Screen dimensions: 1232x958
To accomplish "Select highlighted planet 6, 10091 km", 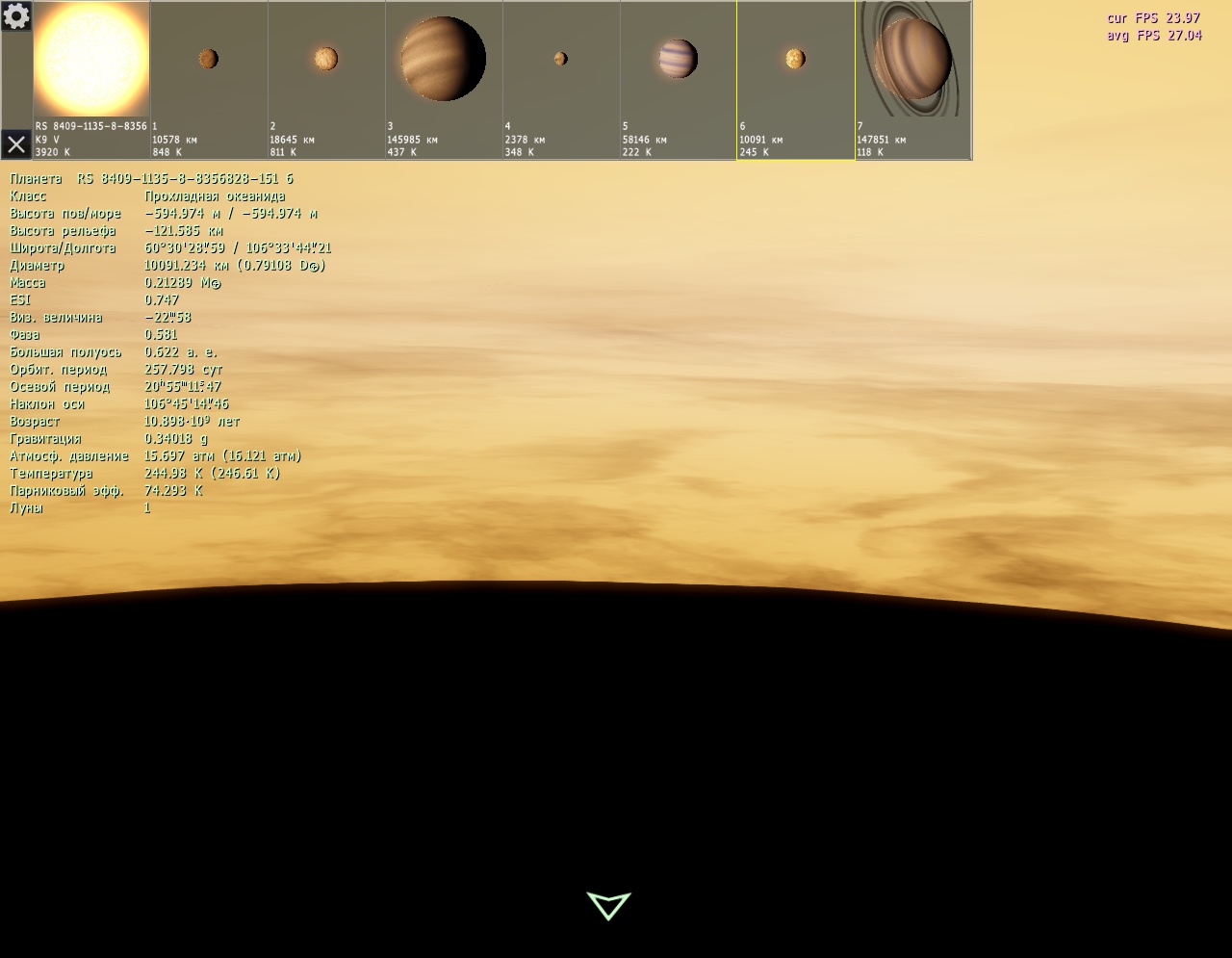I will point(796,80).
